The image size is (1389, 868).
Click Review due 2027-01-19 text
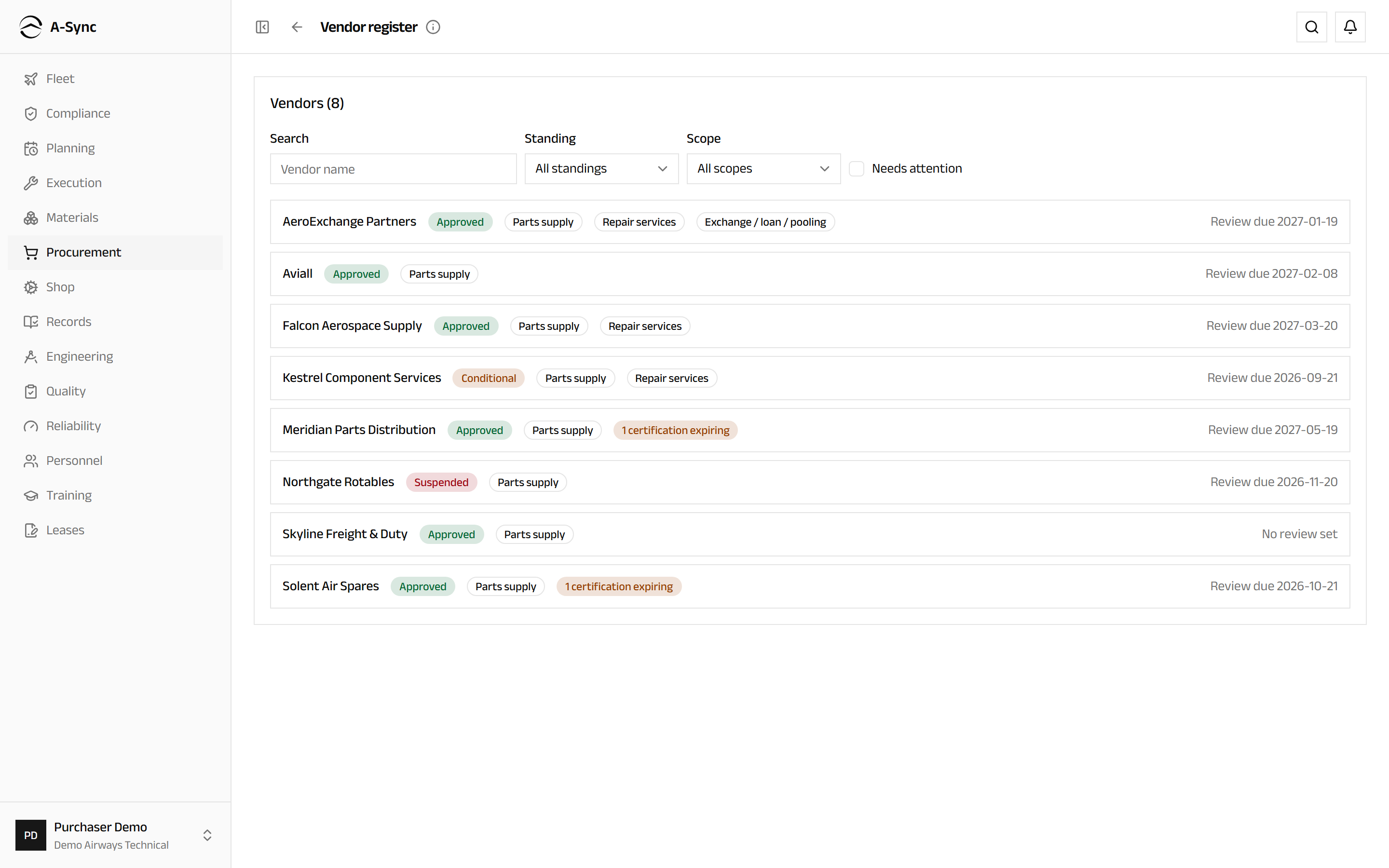[1274, 222]
